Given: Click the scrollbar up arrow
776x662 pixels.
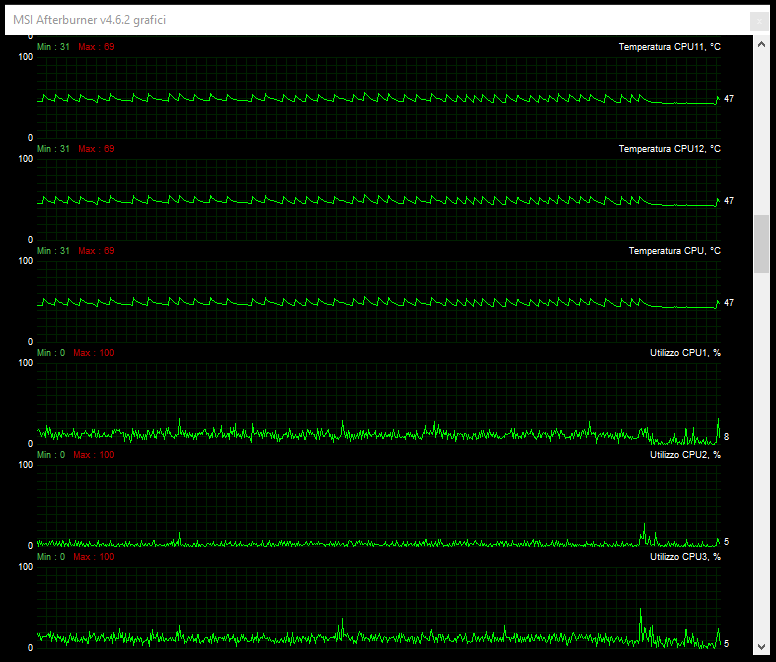Looking at the screenshot, I should pos(762,43).
